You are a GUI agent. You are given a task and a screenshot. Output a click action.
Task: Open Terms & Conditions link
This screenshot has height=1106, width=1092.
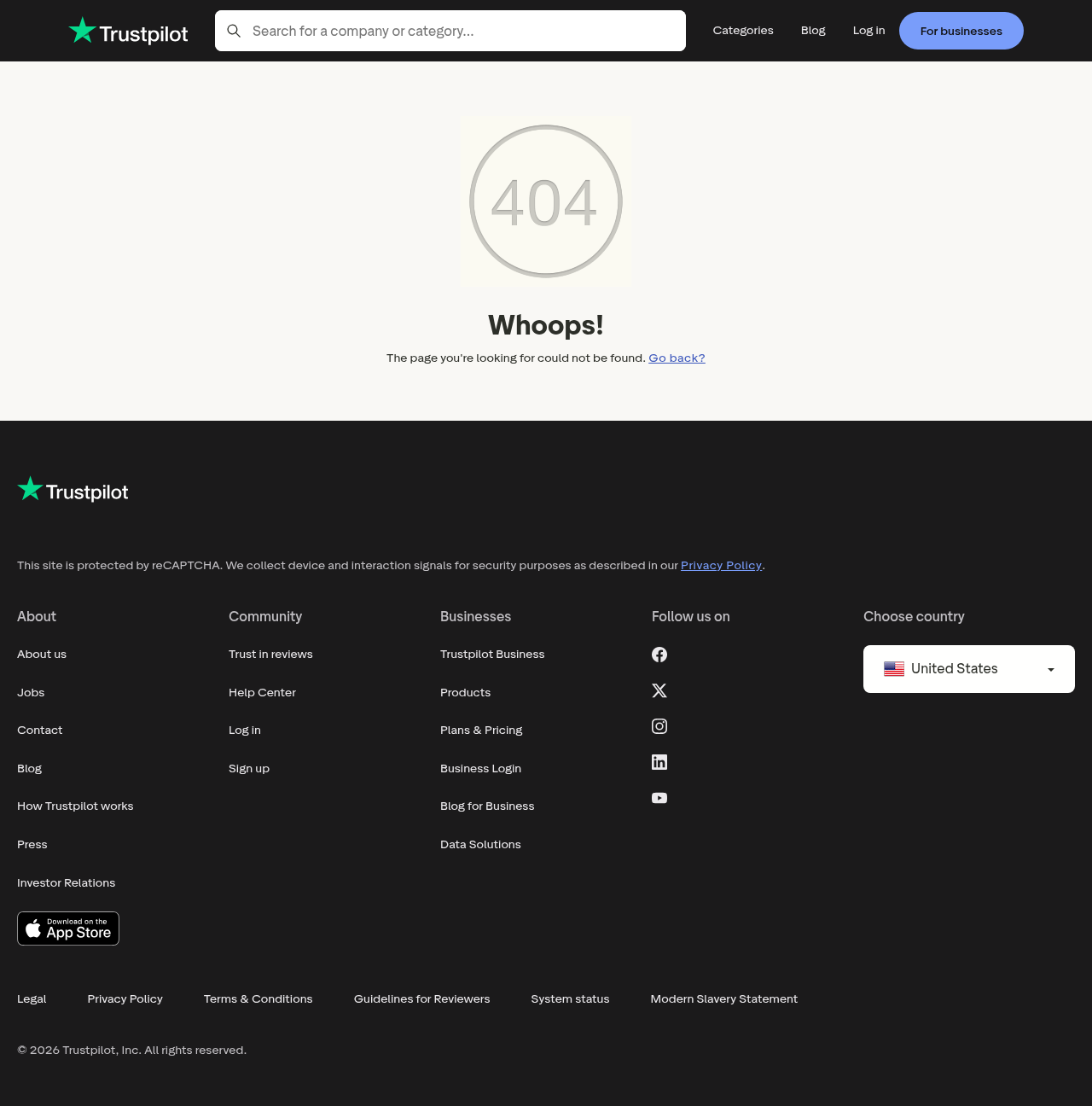click(258, 998)
